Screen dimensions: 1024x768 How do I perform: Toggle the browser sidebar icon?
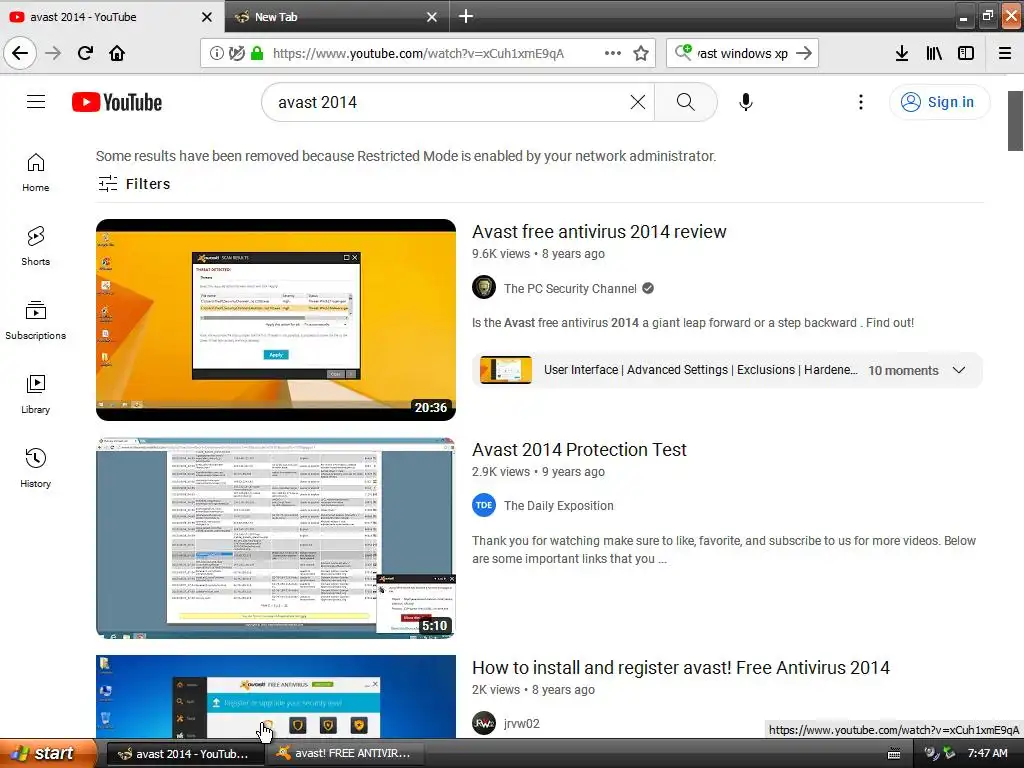[966, 54]
